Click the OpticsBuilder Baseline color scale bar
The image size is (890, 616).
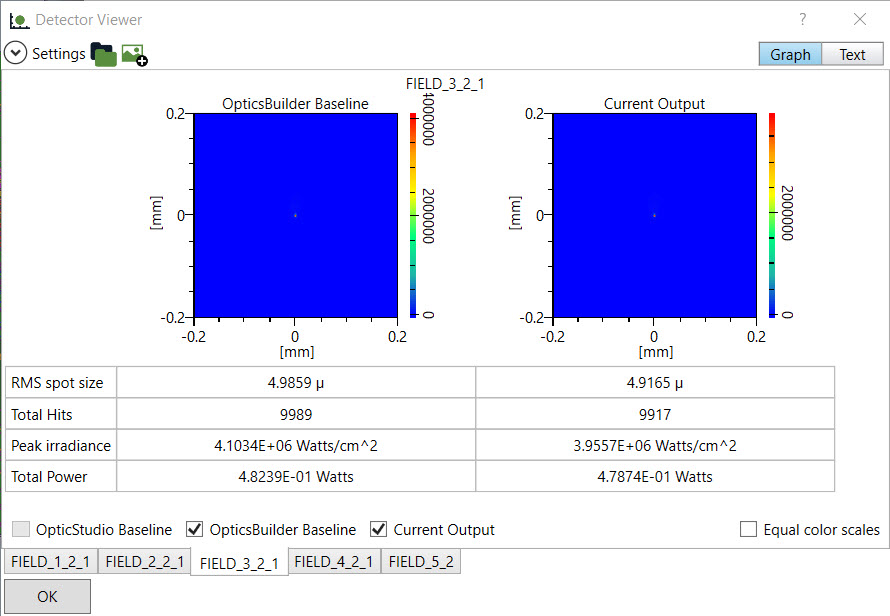[414, 214]
